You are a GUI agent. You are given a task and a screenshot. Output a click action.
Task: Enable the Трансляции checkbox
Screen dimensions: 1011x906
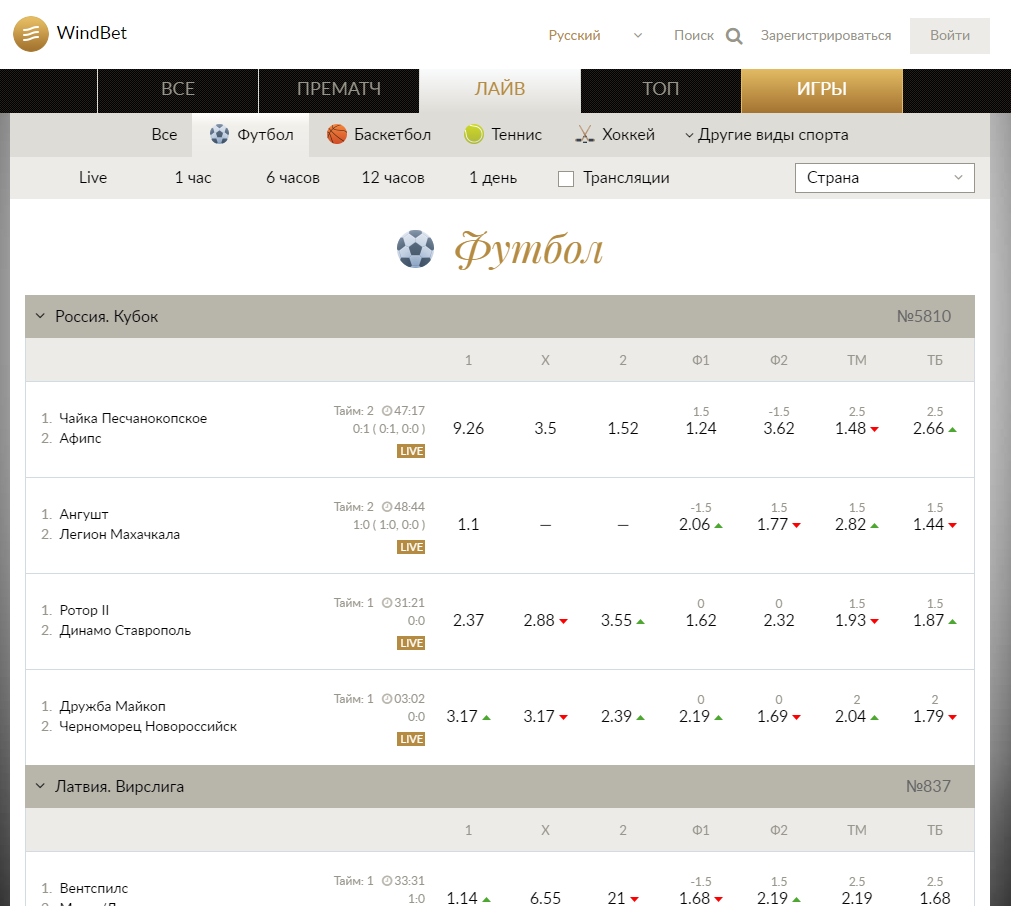(x=566, y=179)
